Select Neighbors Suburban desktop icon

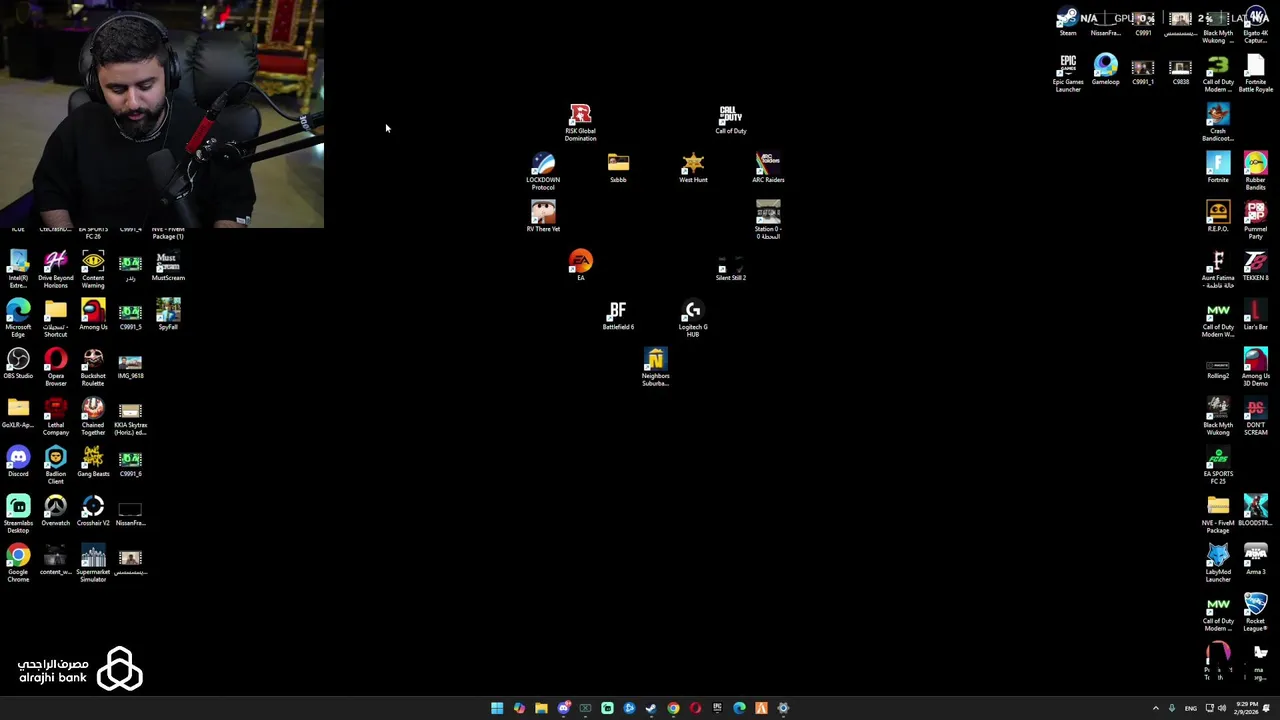(x=655, y=367)
